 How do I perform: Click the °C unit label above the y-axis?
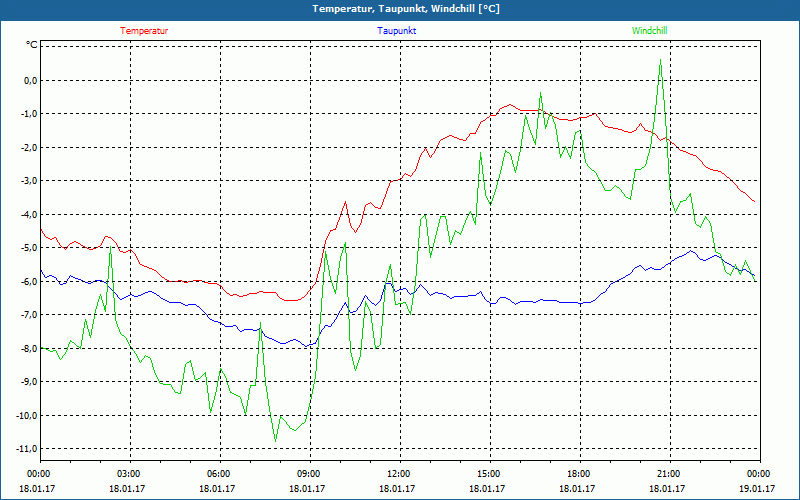point(31,45)
